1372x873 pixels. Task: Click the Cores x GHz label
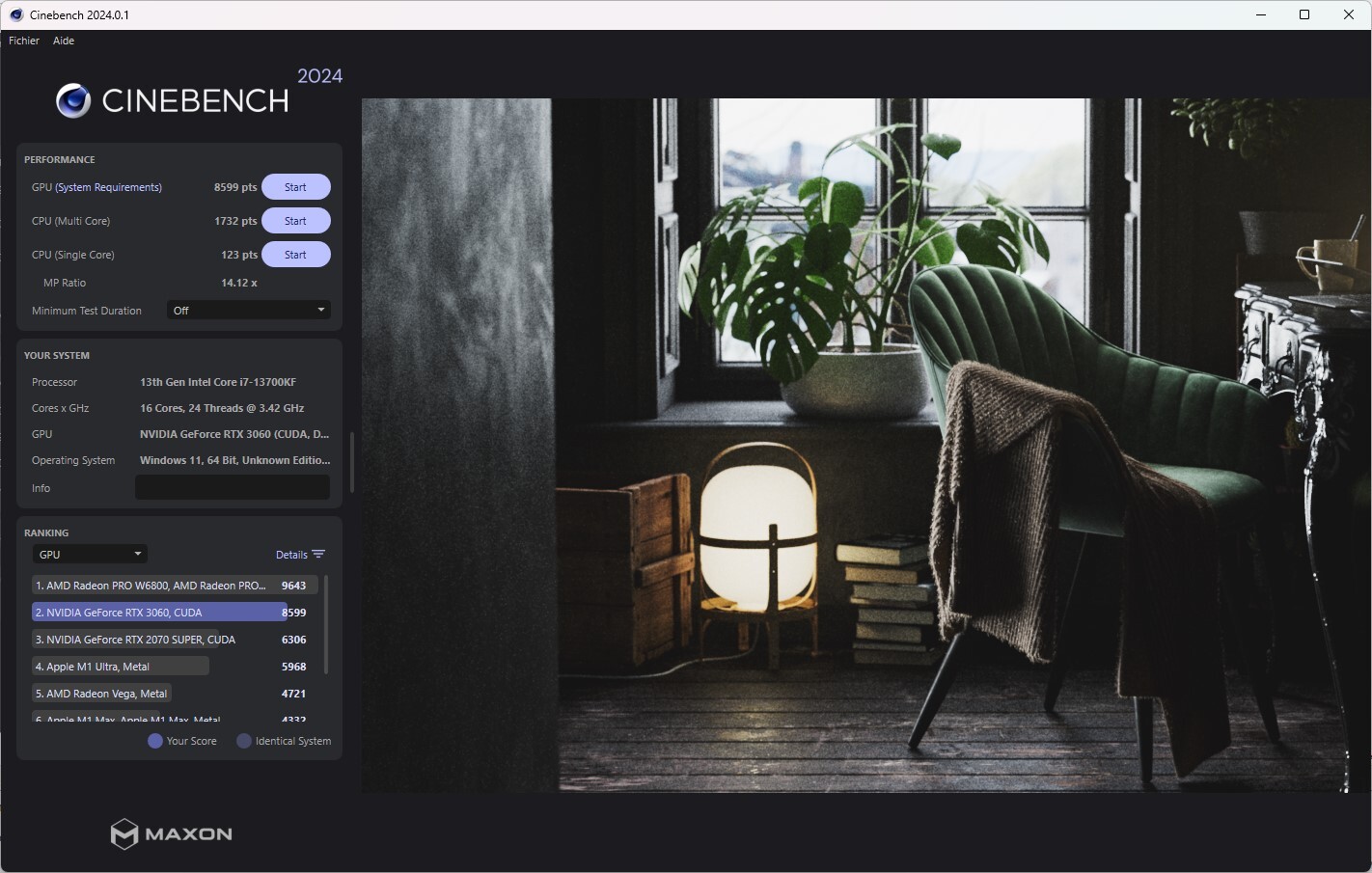[x=61, y=408]
